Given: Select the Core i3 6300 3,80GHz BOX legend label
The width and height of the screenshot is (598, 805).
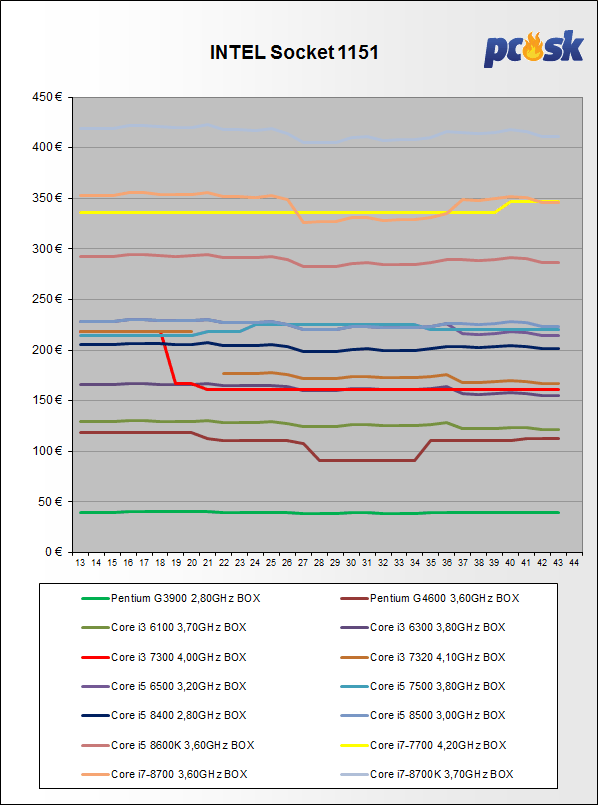Looking at the screenshot, I should (437, 627).
